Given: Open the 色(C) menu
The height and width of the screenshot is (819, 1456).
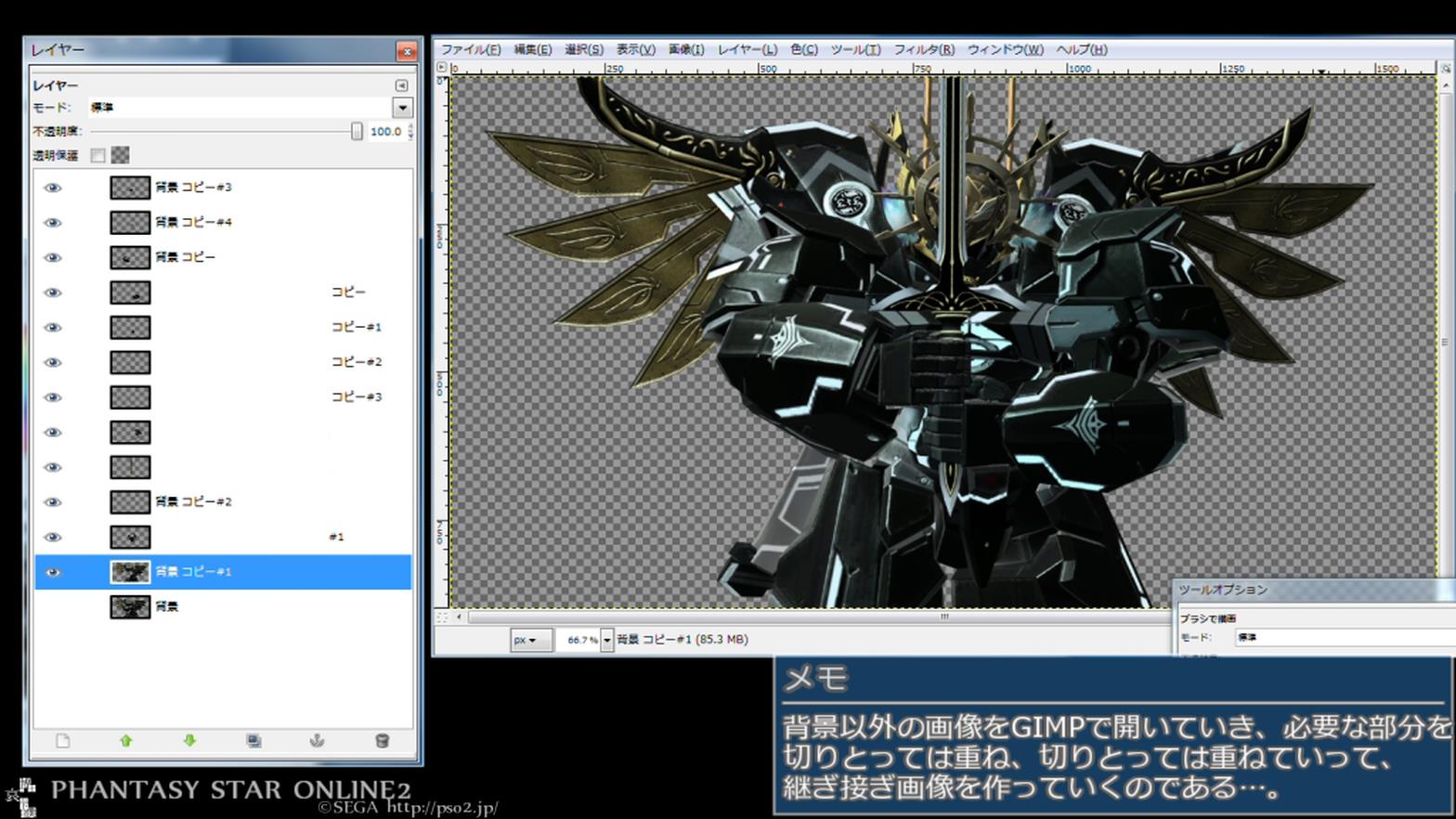Looking at the screenshot, I should (804, 50).
